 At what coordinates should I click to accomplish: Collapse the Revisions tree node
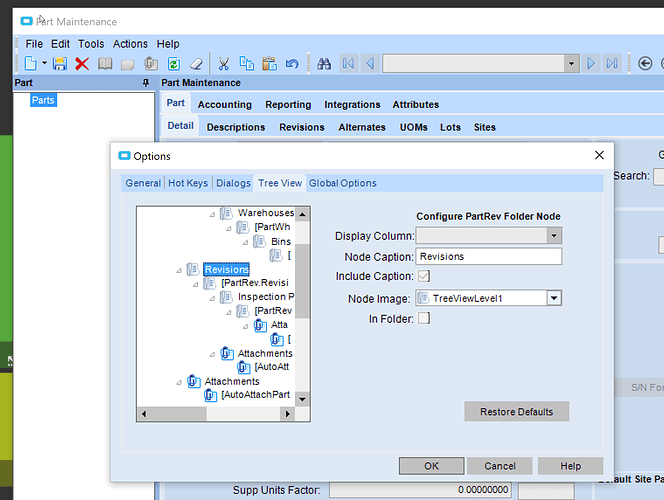coord(179,270)
